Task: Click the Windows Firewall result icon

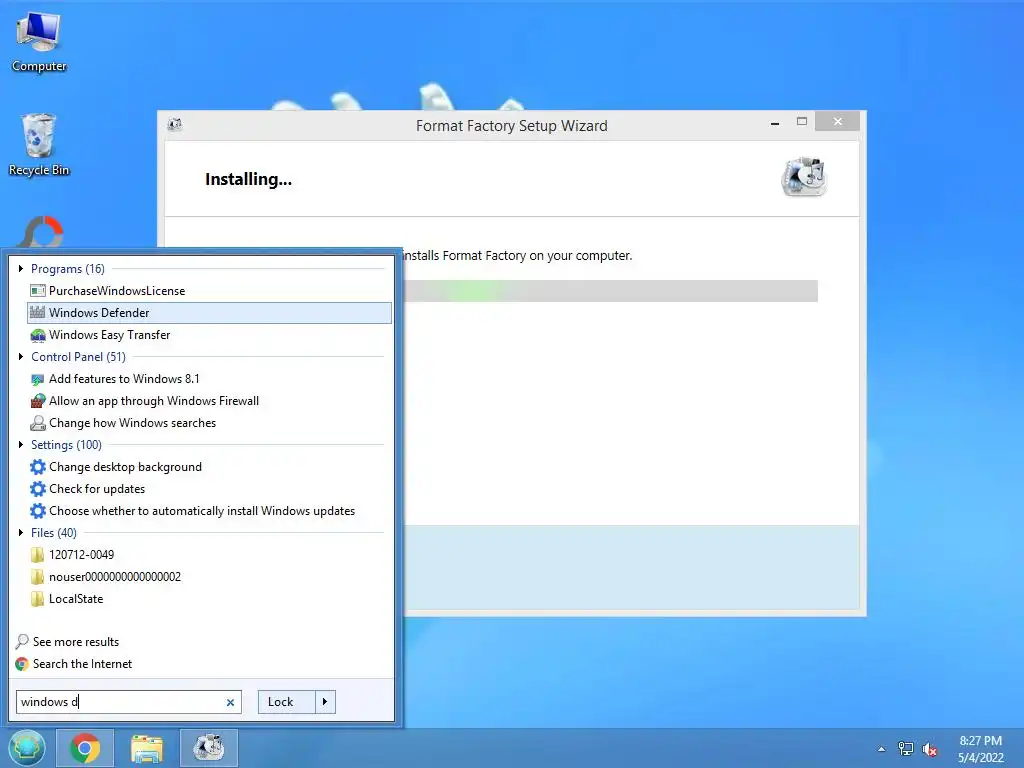Action: tap(38, 401)
